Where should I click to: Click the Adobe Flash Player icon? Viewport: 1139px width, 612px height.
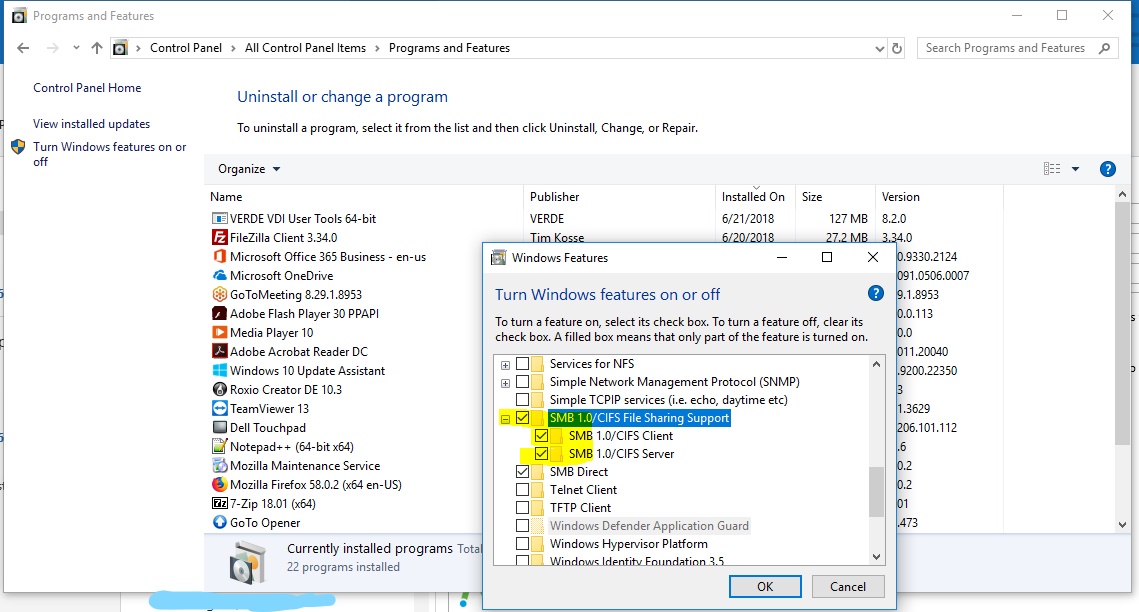[x=219, y=313]
